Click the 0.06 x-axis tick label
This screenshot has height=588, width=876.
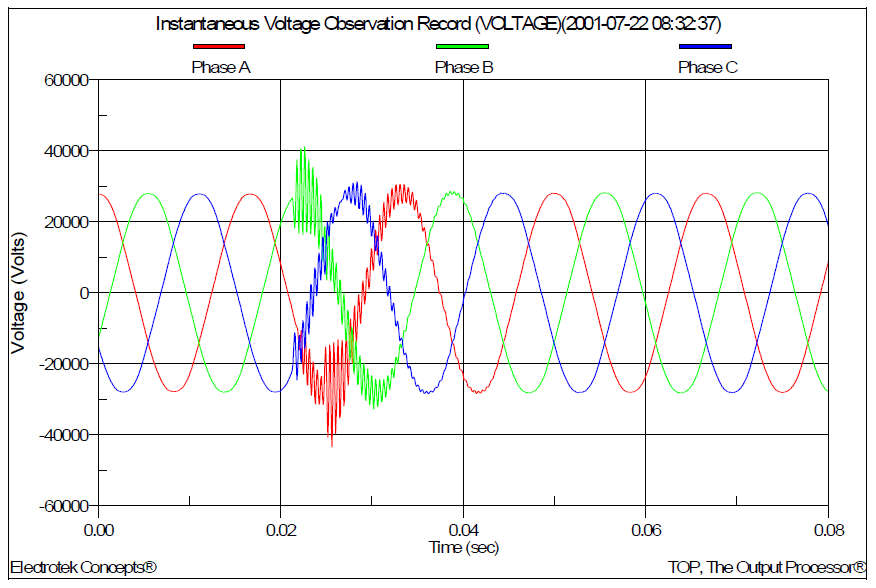coord(646,526)
